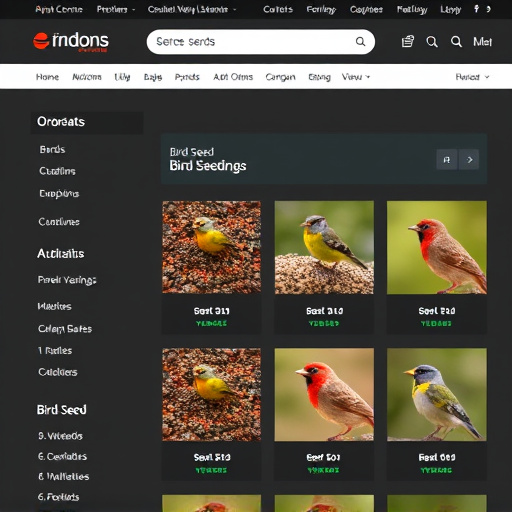Expand the Paried dropdown at right

tap(472, 77)
